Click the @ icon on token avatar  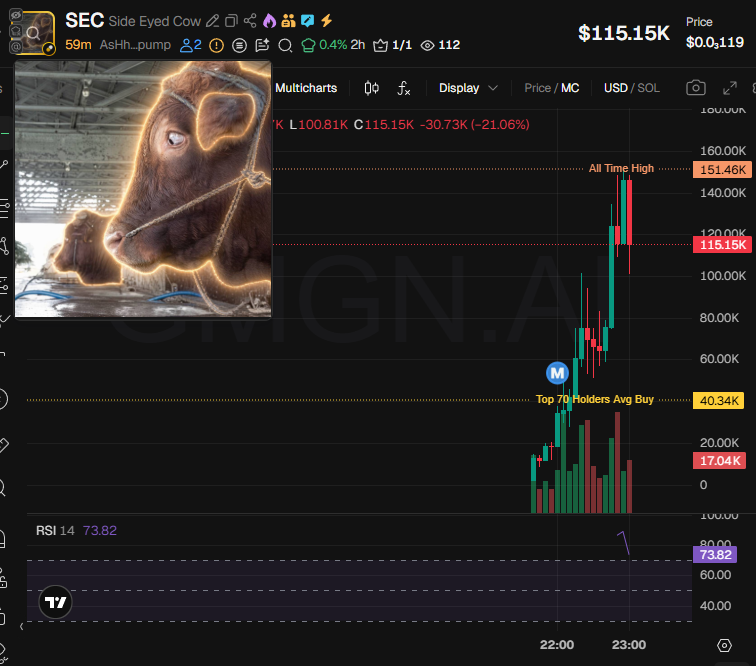15,47
